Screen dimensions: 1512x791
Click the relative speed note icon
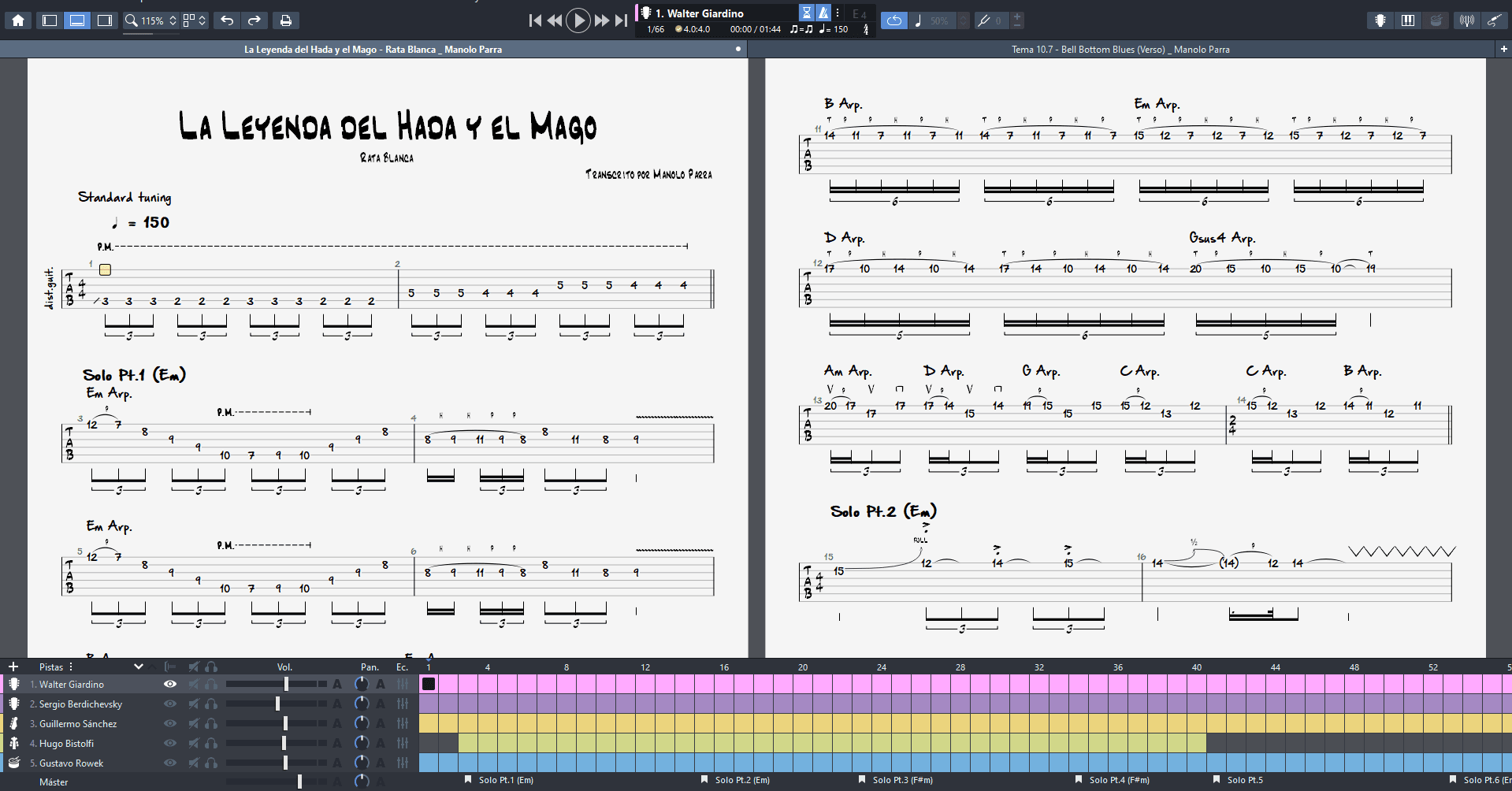[x=918, y=20]
